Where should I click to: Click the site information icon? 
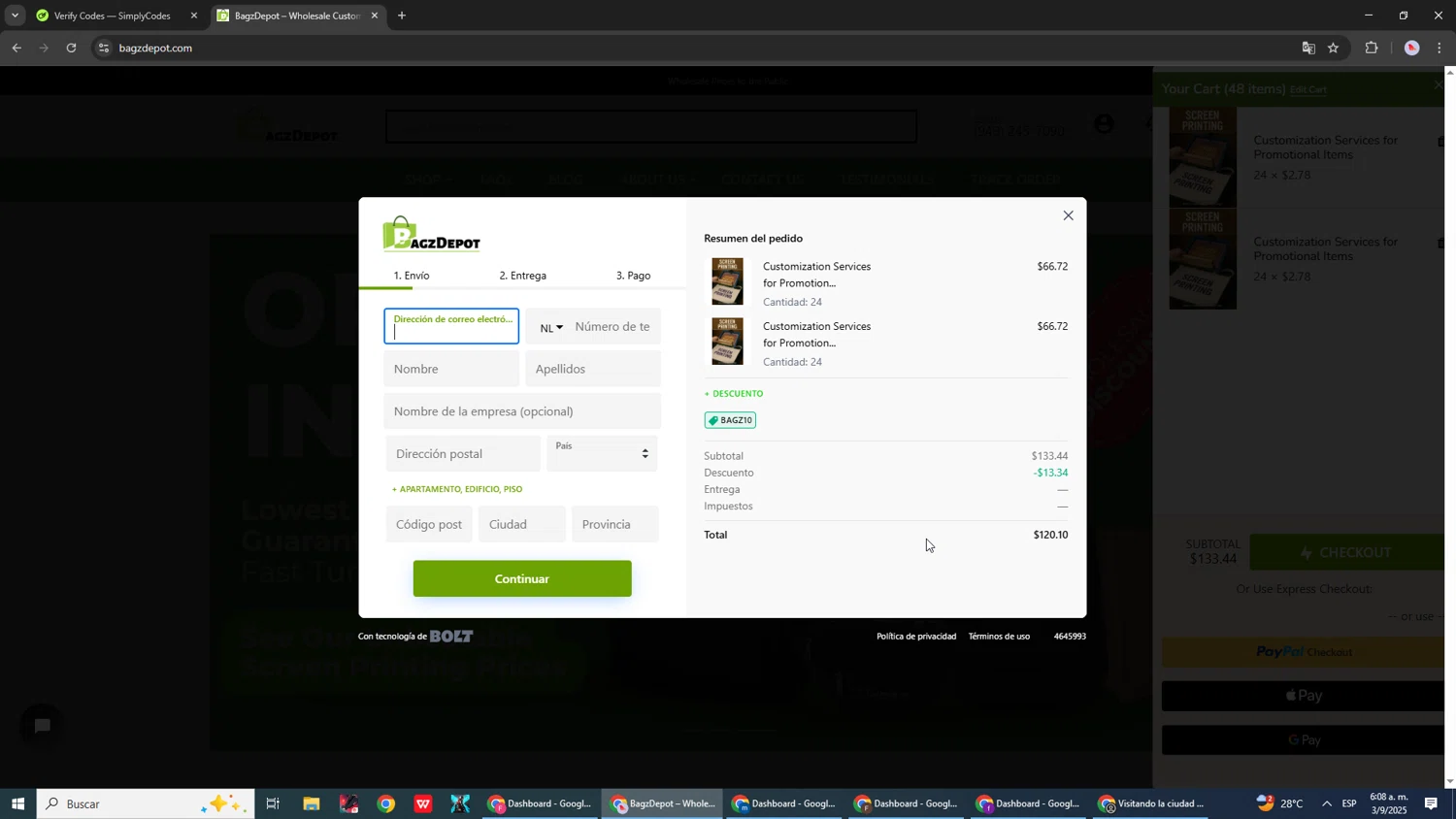tap(104, 48)
